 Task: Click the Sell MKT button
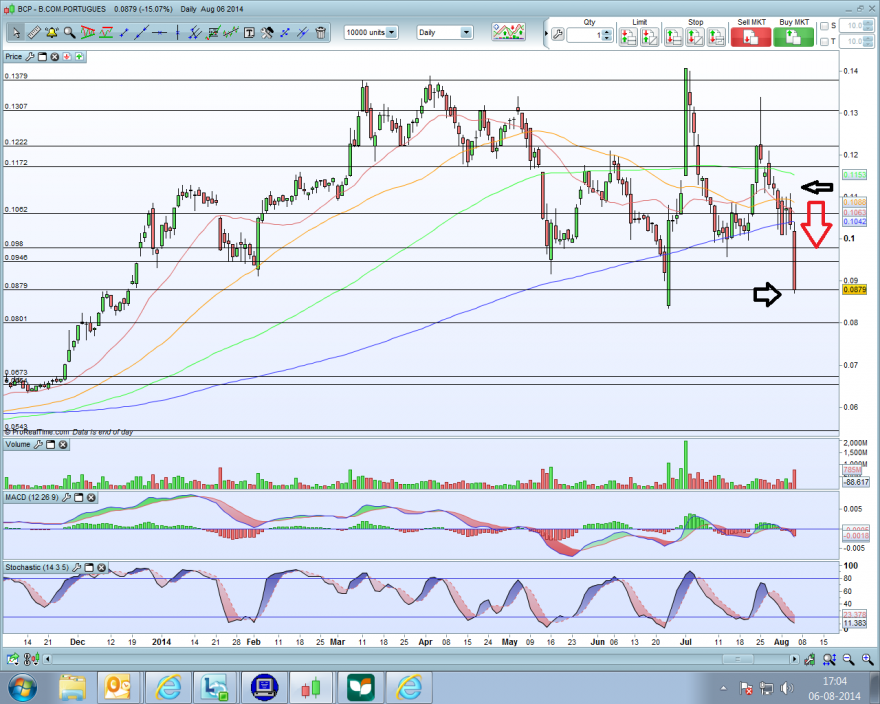pyautogui.click(x=751, y=36)
